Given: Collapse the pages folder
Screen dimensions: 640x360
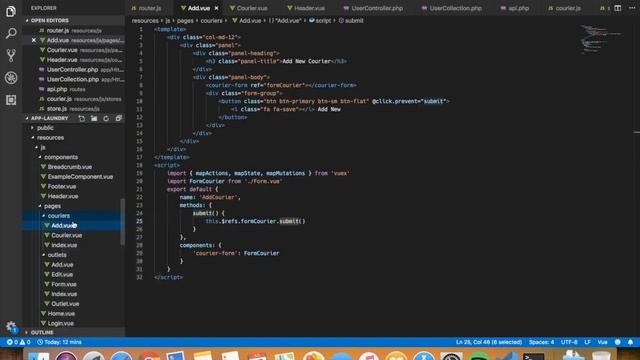Looking at the screenshot, I should click(52, 206).
